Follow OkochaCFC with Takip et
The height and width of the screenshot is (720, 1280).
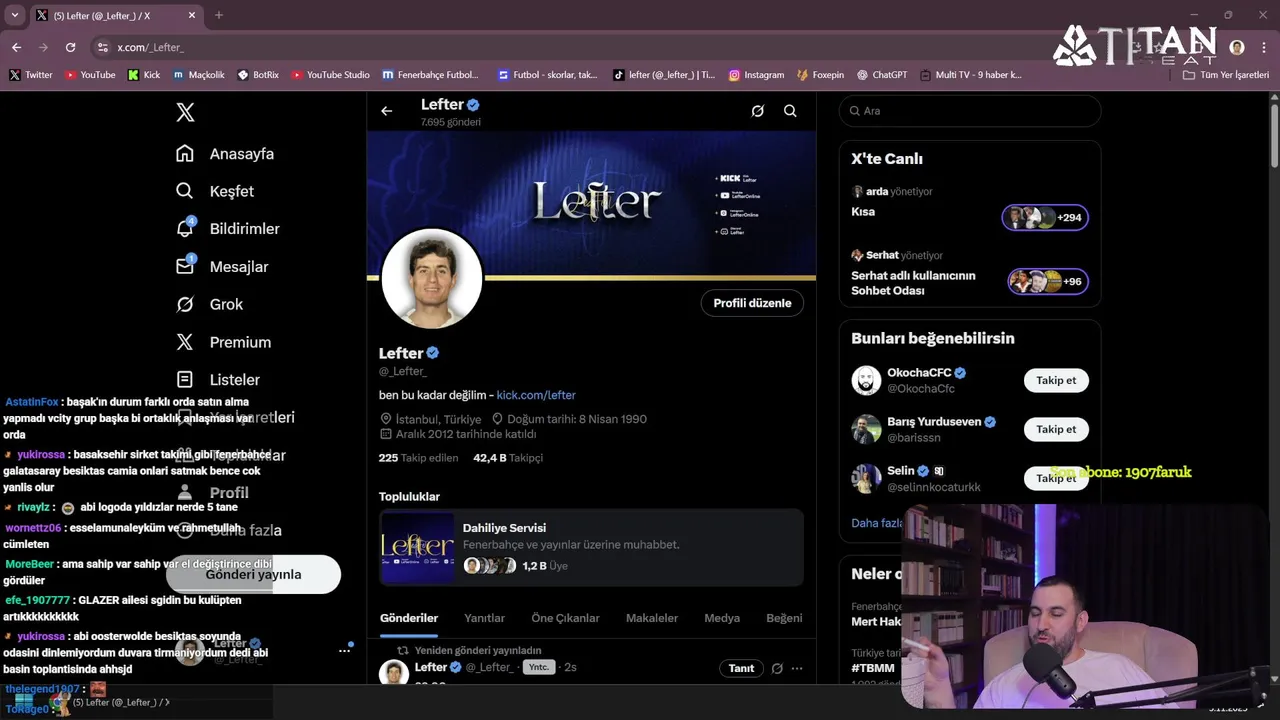pyautogui.click(x=1056, y=380)
